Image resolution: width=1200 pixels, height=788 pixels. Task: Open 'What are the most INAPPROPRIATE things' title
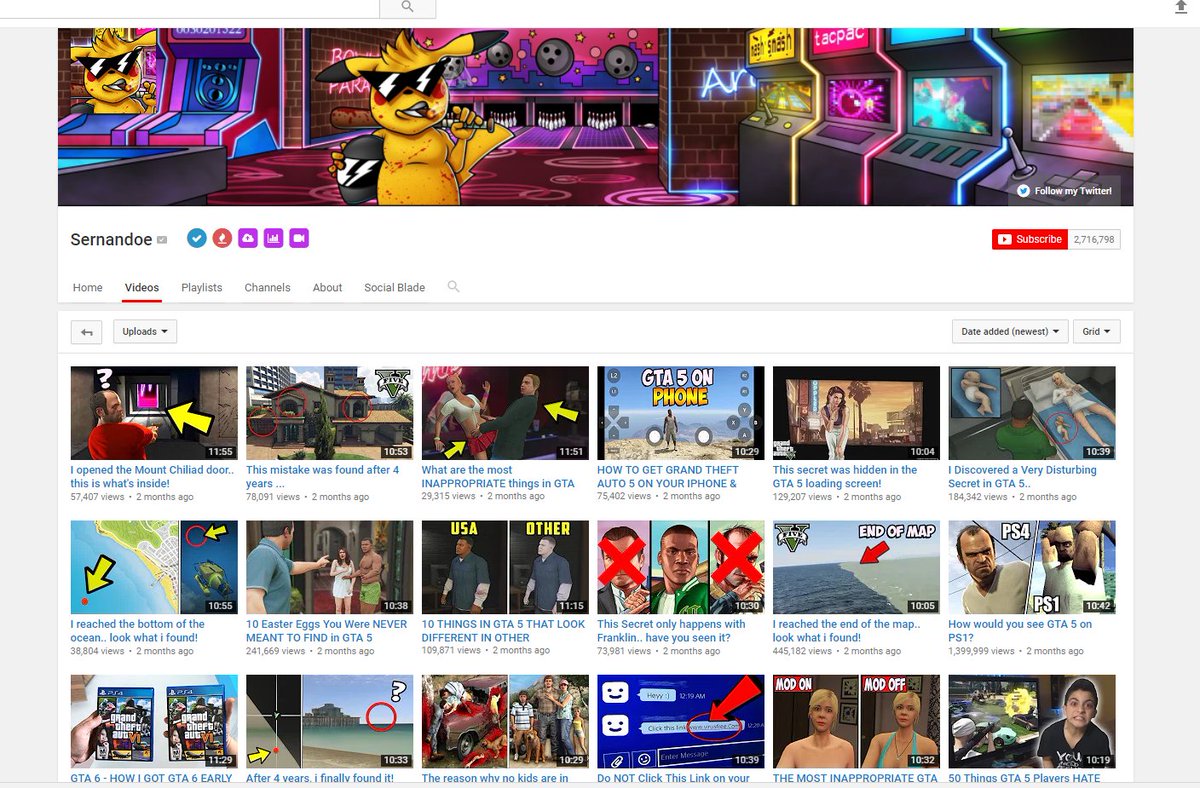(x=498, y=476)
